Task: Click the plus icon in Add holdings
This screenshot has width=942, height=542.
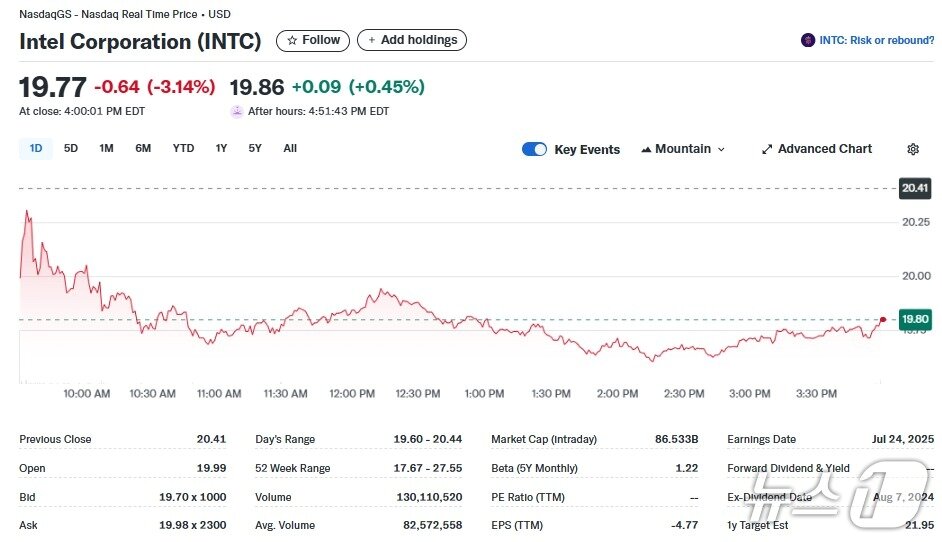Action: [372, 41]
